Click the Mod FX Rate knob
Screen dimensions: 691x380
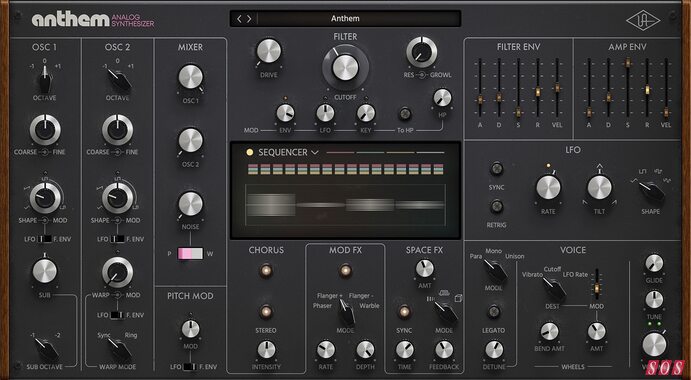pos(326,350)
